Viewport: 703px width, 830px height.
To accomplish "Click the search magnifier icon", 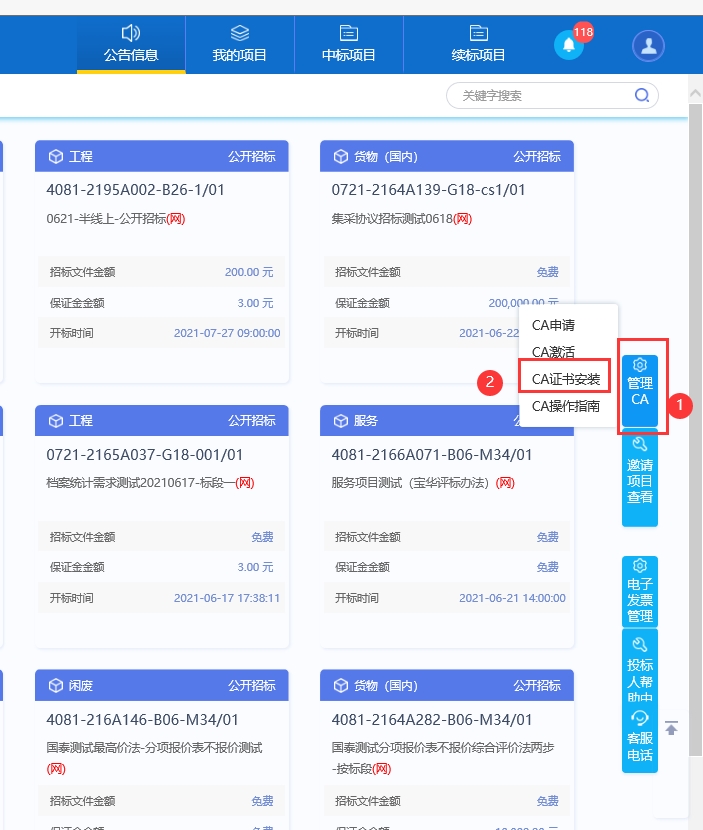I will tap(642, 96).
